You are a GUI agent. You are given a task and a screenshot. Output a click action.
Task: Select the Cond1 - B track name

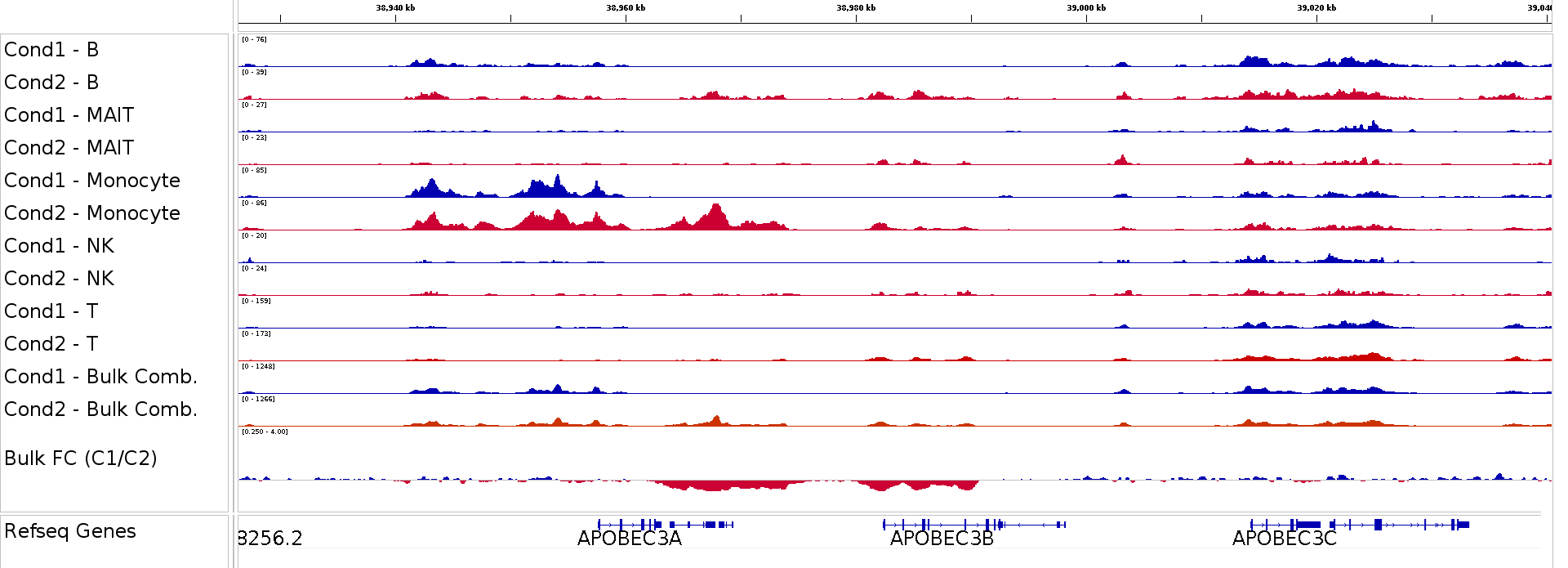point(51,50)
